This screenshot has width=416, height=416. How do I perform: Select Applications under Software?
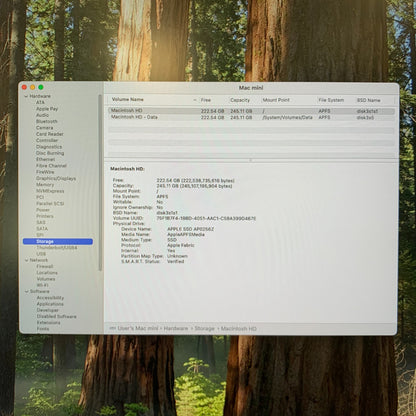[x=50, y=304]
